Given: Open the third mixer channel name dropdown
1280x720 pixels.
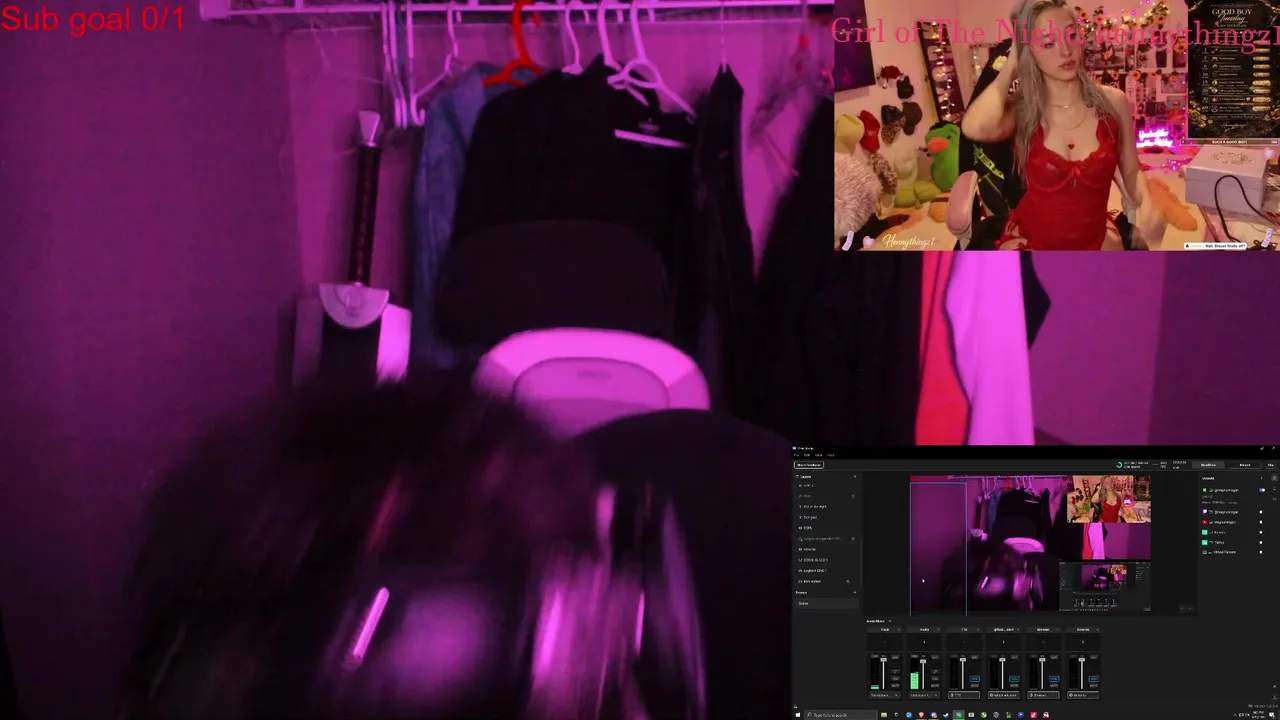Looking at the screenshot, I should [964, 629].
